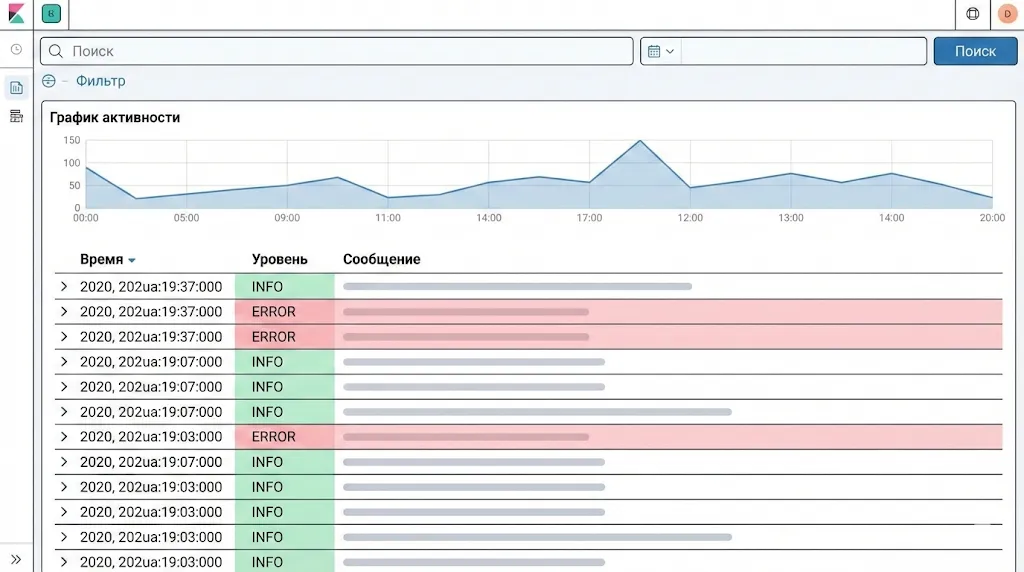Expand the sidebar with double-chevron icon
Screen dimensions: 1024x572
point(16,559)
